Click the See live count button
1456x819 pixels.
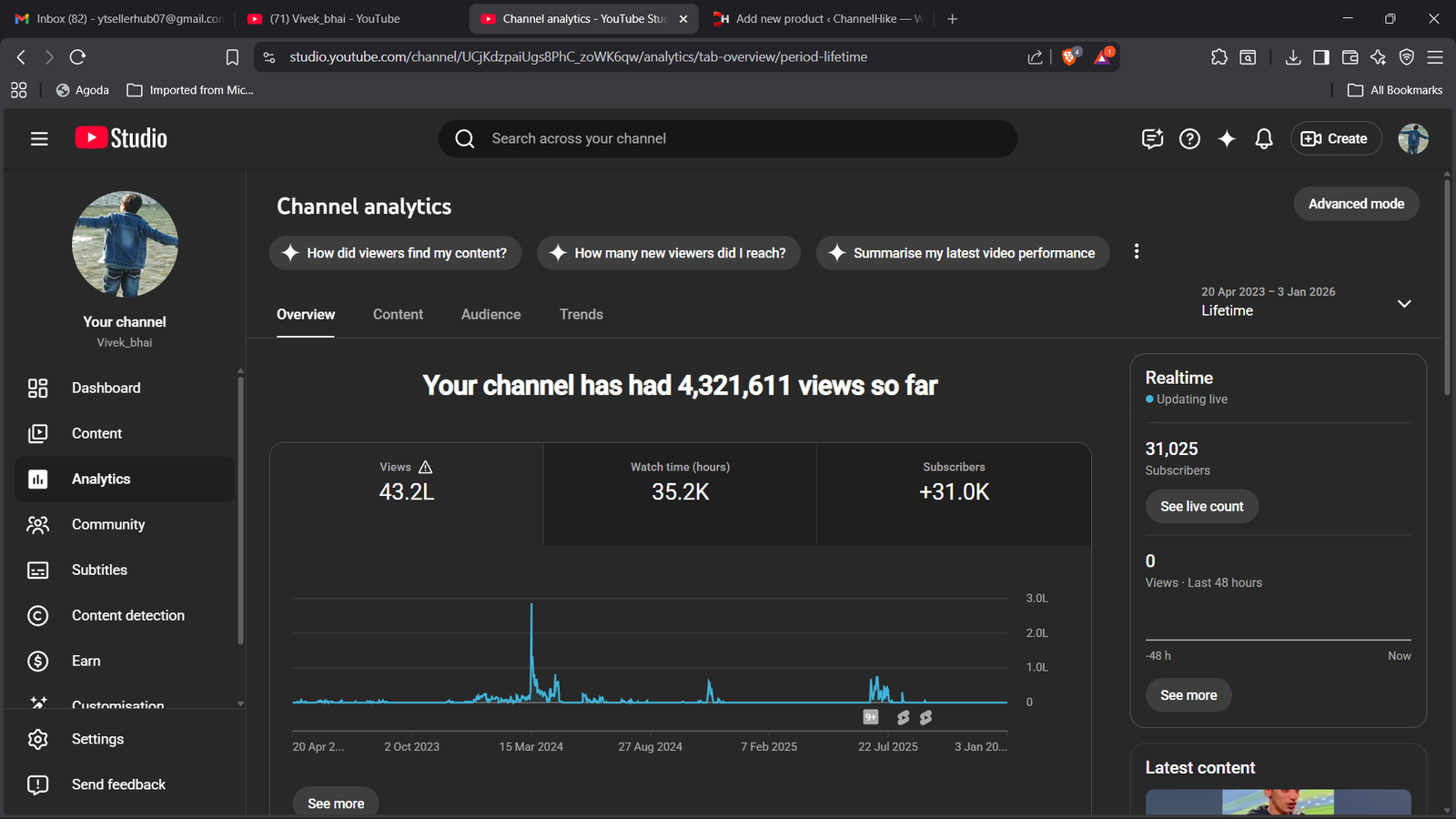pyautogui.click(x=1201, y=506)
